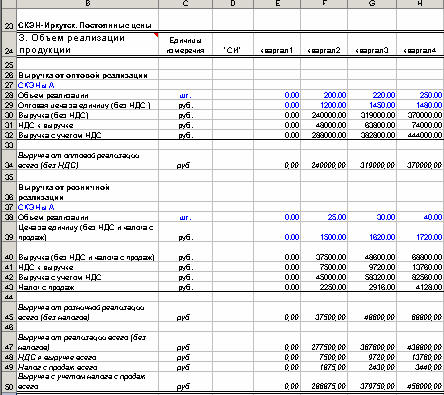The width and height of the screenshot is (444, 395).
Task: Select value 444000.00 in row 32
Action: tap(425, 135)
